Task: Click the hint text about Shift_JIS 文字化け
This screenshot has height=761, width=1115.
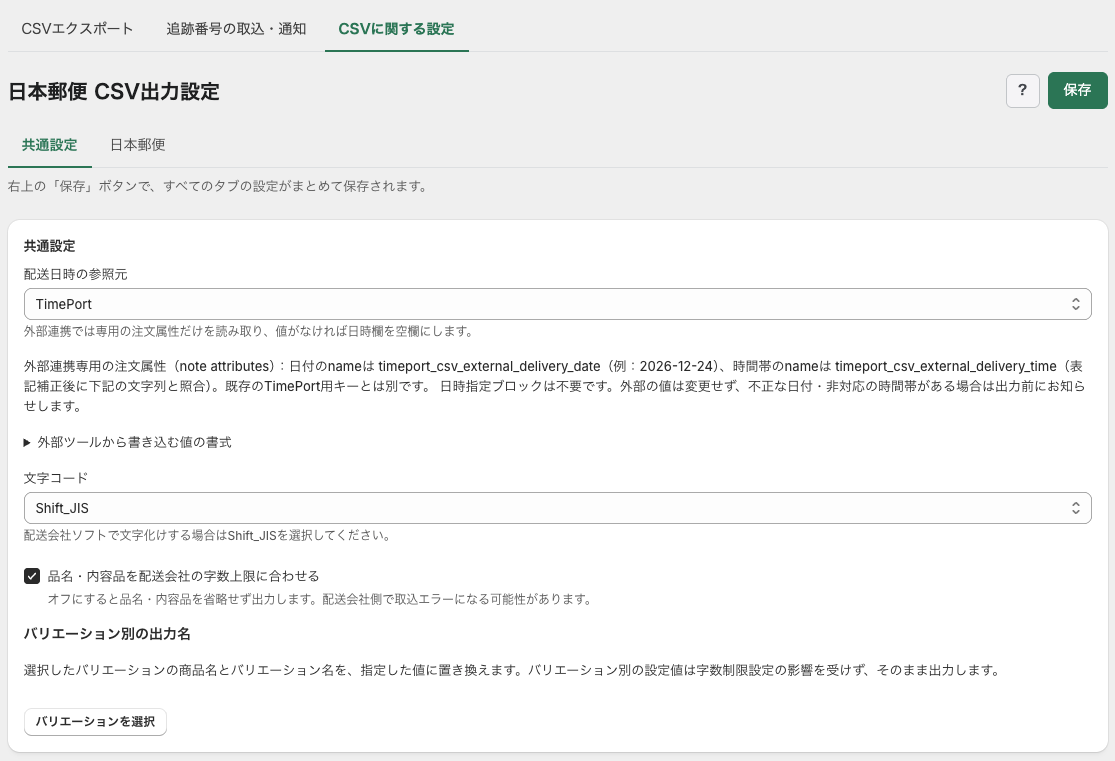Action: pos(208,536)
